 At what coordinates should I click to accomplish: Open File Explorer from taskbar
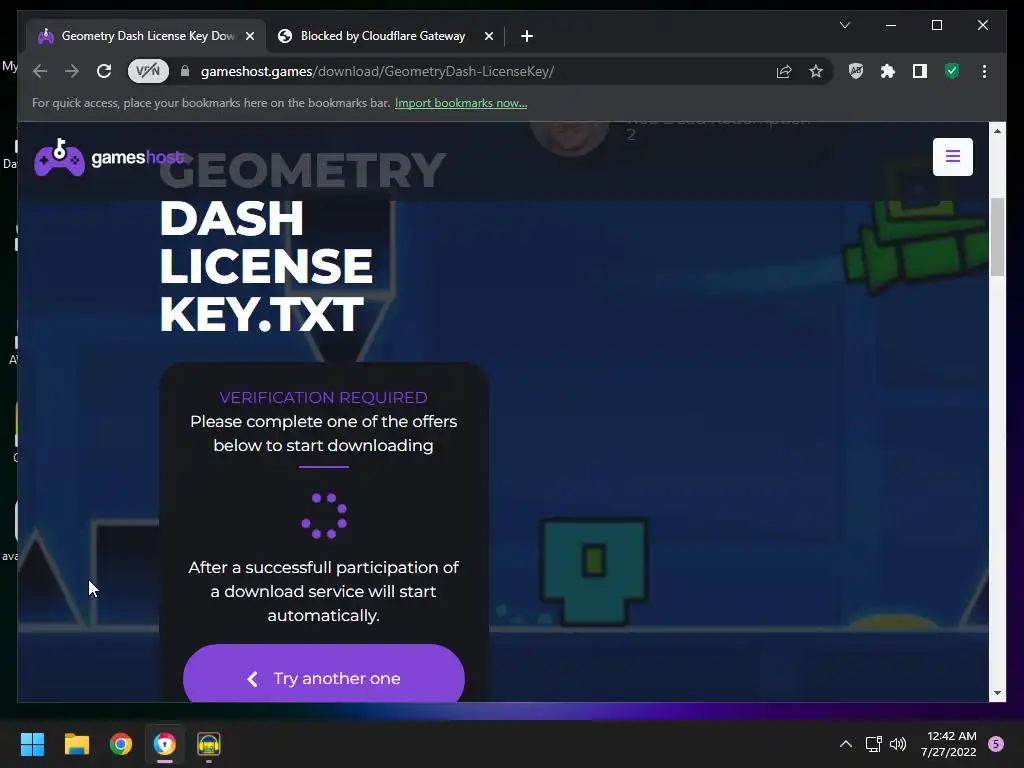[76, 744]
